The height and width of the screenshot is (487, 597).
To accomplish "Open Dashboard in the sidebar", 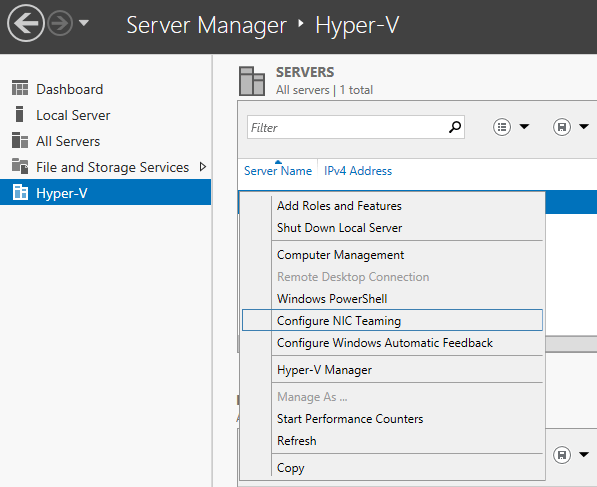I will coord(70,89).
